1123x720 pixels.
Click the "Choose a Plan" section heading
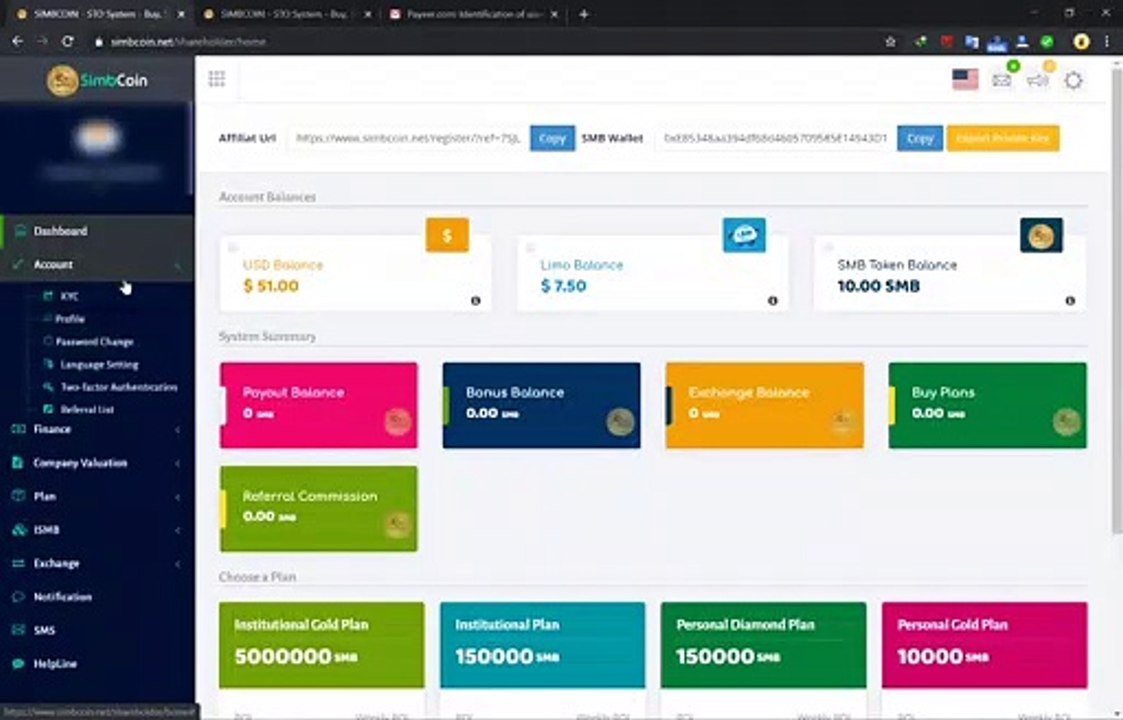click(x=257, y=577)
